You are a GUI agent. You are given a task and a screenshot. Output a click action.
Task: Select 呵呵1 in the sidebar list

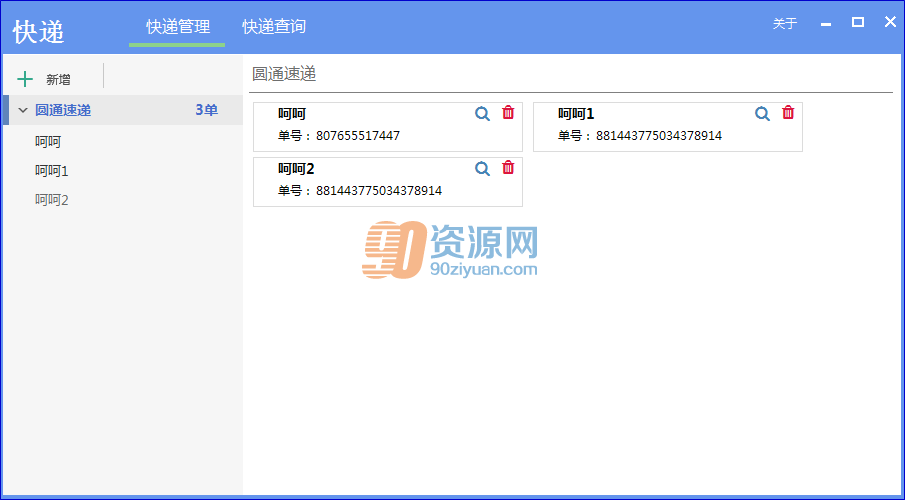point(51,171)
